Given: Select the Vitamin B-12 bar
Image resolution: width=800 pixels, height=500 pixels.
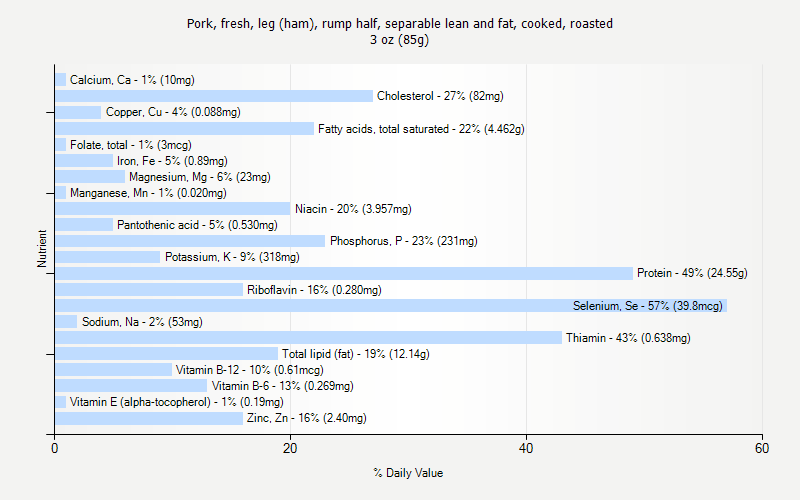Looking at the screenshot, I should point(113,370).
